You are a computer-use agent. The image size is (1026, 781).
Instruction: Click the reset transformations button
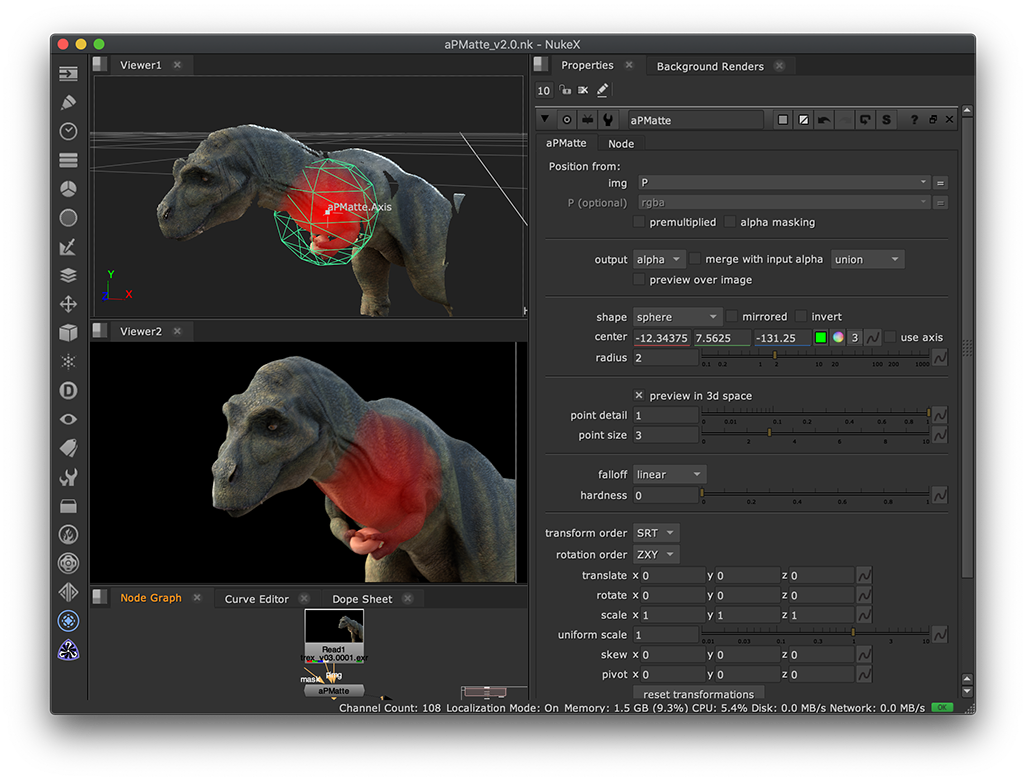pos(698,694)
